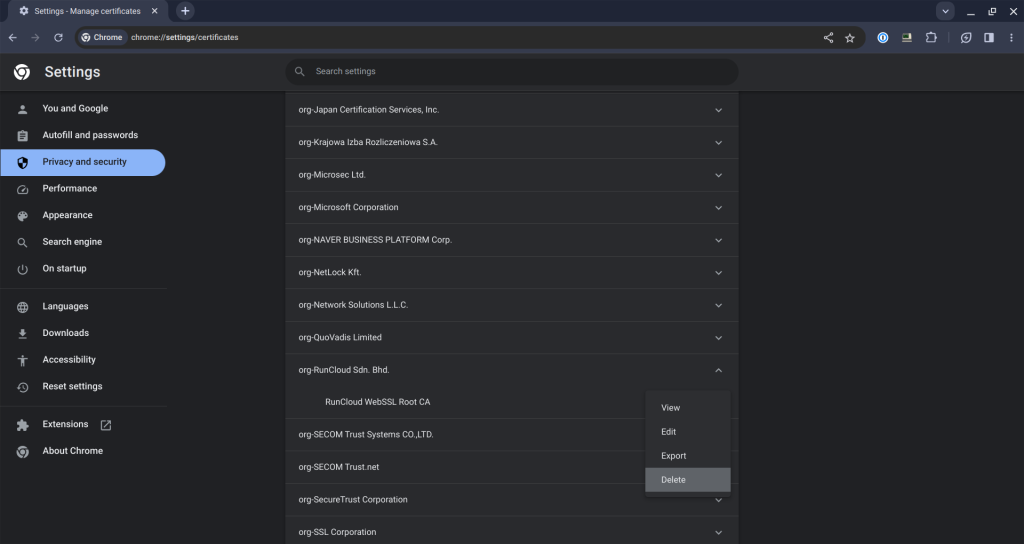This screenshot has height=544, width=1024.
Task: Click the Performance gauge icon
Action: (x=22, y=189)
